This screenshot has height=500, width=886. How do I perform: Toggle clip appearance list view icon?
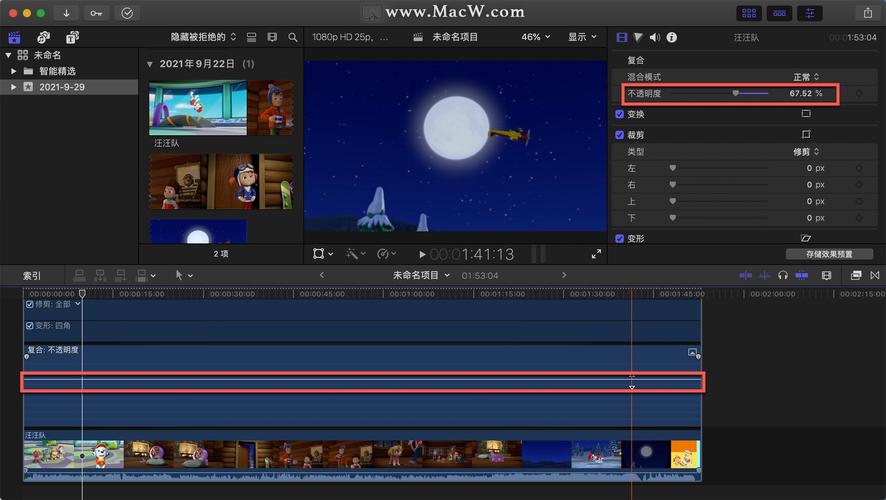tap(251, 37)
